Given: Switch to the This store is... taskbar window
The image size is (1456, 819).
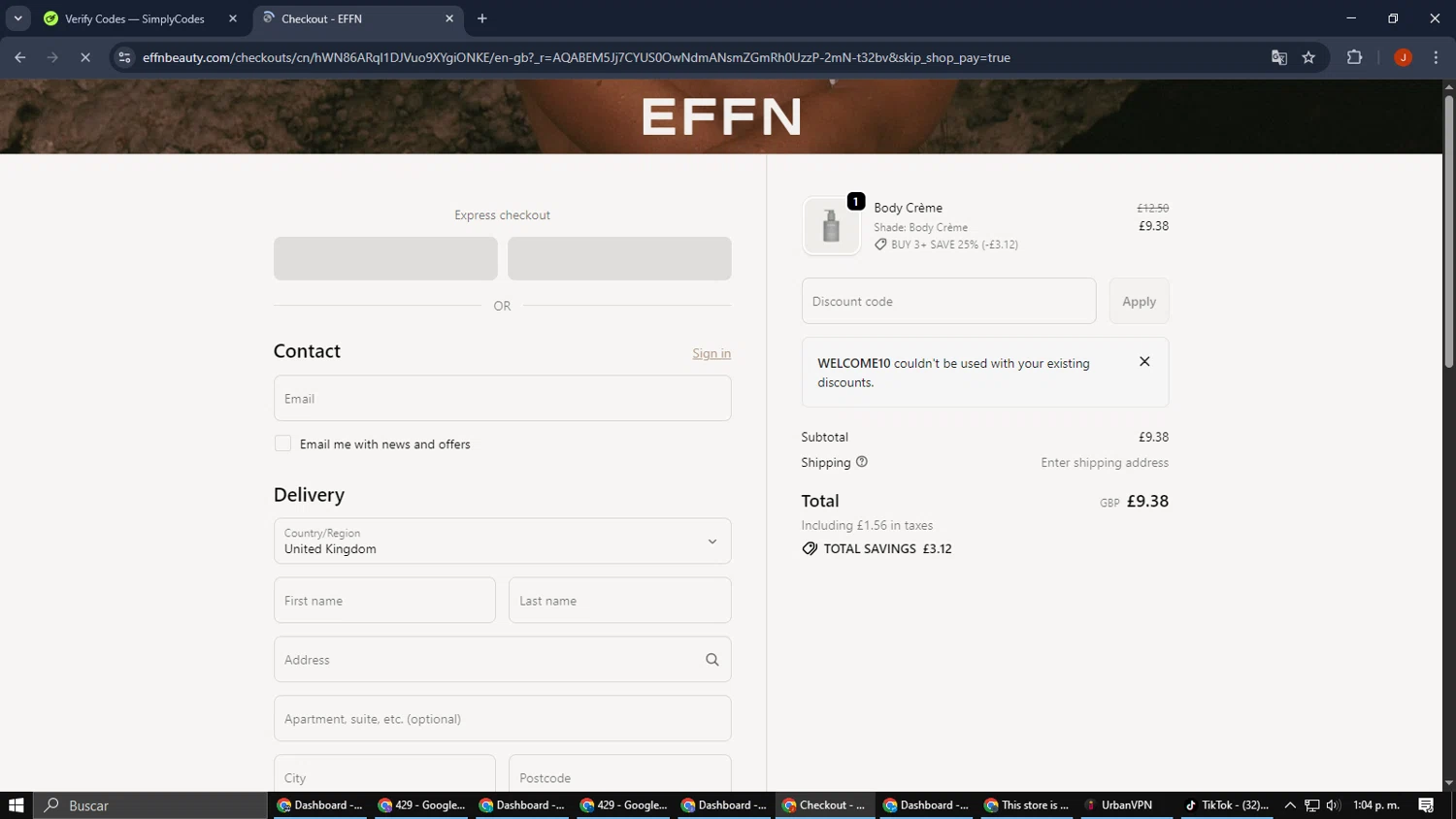Looking at the screenshot, I should pyautogui.click(x=1026, y=804).
